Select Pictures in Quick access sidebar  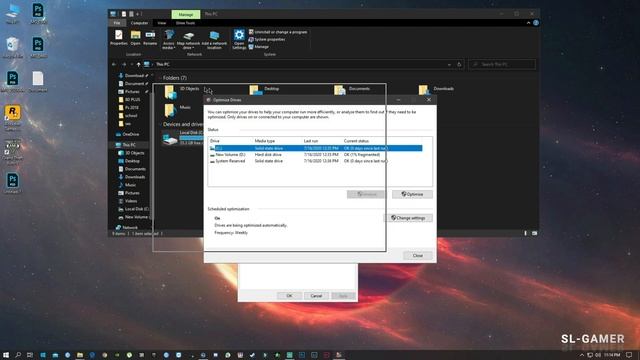[132, 92]
